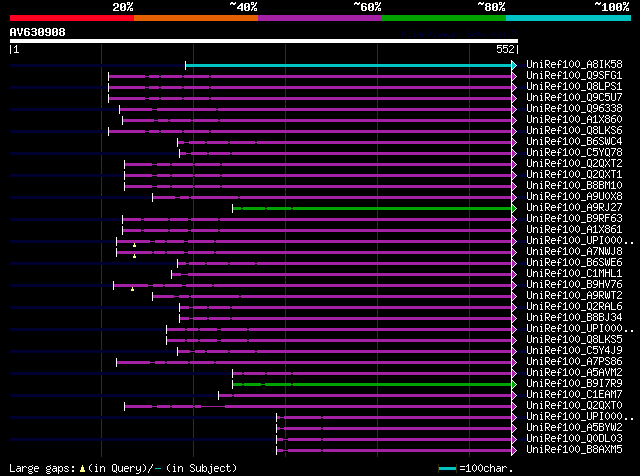
Task: Click the green arrowhead ending B9I7R9 alignment
Action: pyautogui.click(x=514, y=385)
